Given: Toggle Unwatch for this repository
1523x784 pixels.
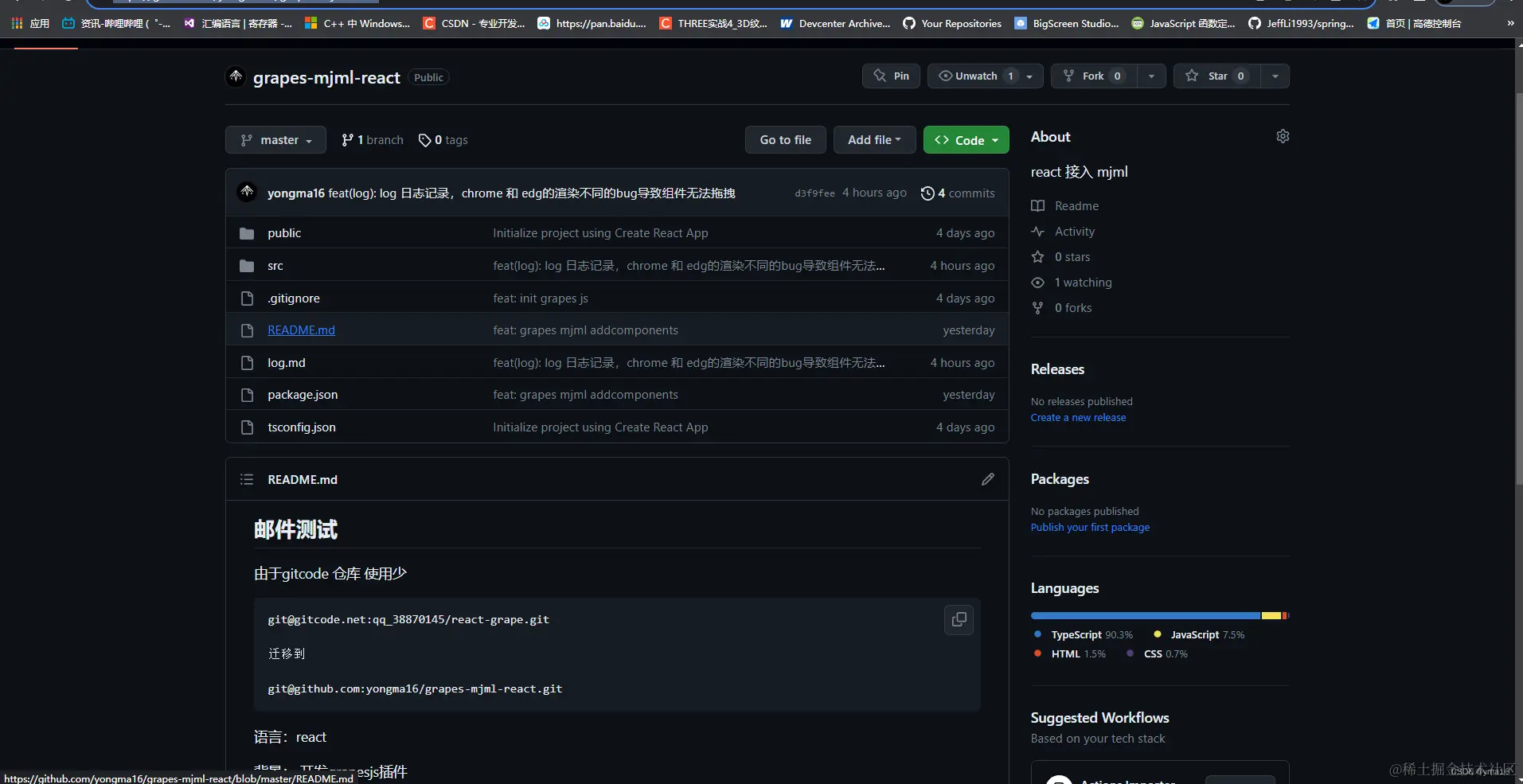Looking at the screenshot, I should click(986, 76).
